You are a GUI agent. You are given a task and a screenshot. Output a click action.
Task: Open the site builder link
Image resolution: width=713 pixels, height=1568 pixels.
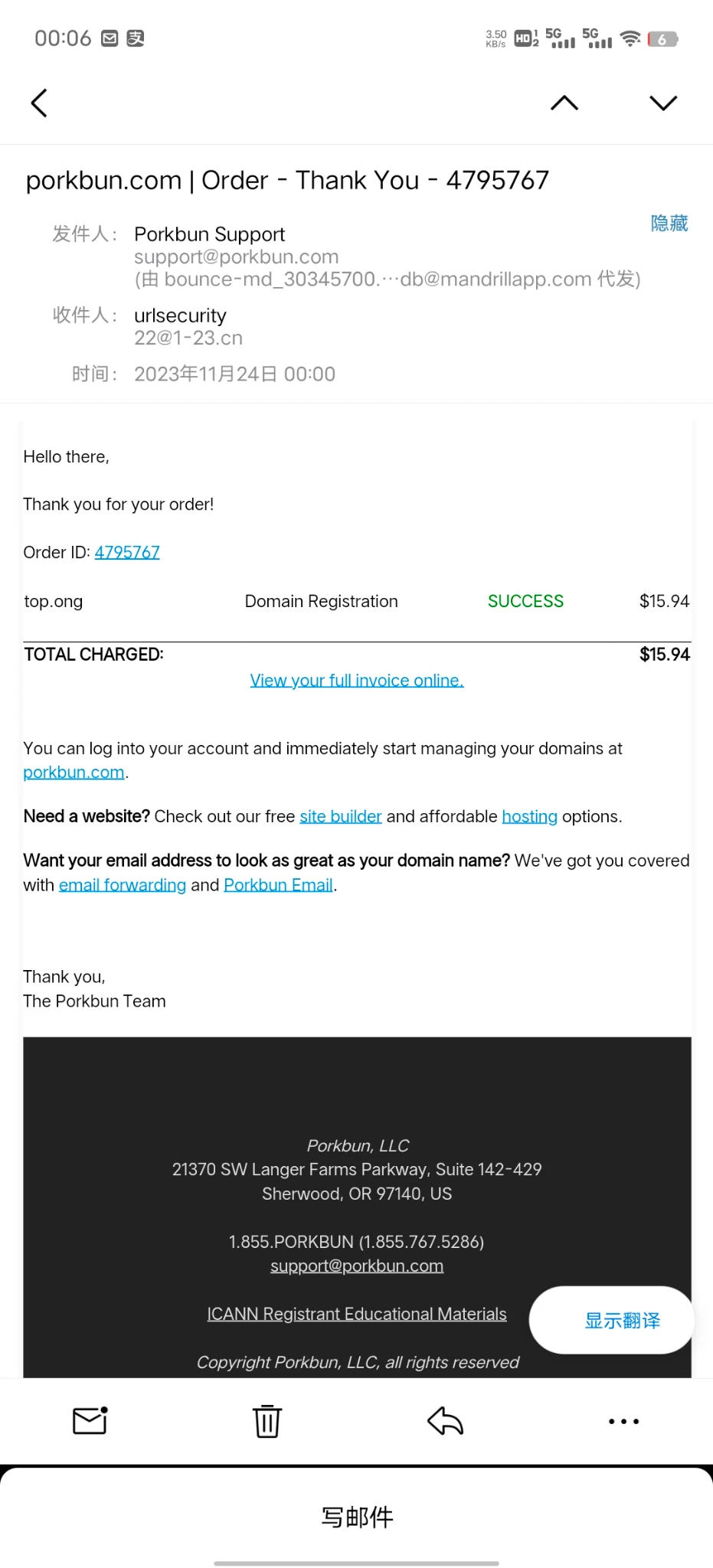point(340,816)
